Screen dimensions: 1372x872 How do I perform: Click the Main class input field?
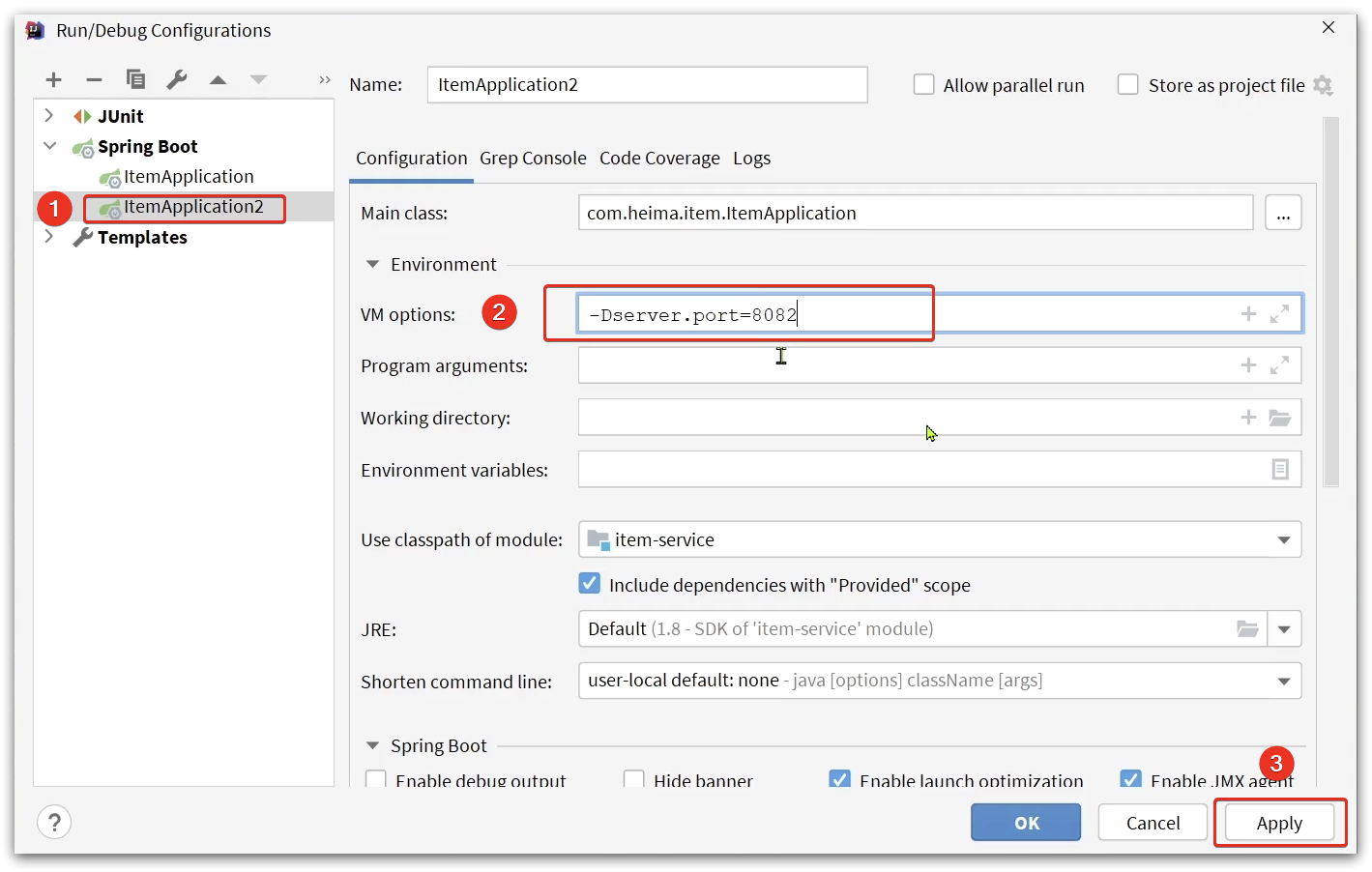pyautogui.click(x=916, y=213)
